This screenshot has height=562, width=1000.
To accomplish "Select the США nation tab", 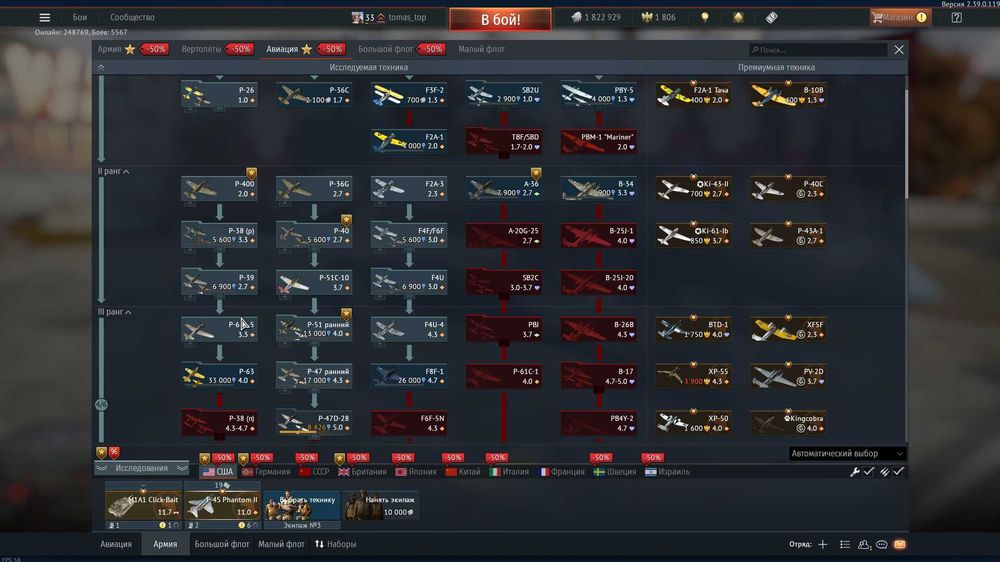I will 217,472.
